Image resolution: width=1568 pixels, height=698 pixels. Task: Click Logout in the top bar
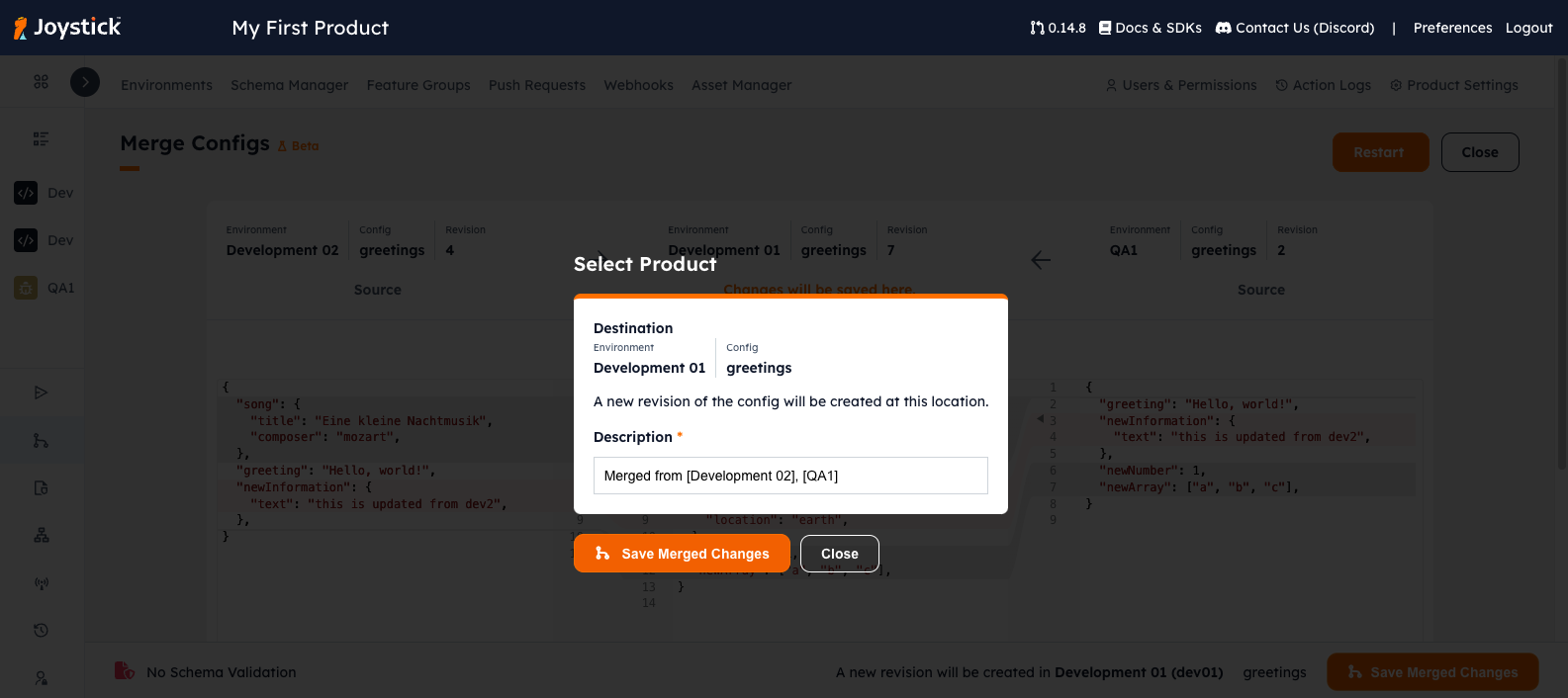1528,28
